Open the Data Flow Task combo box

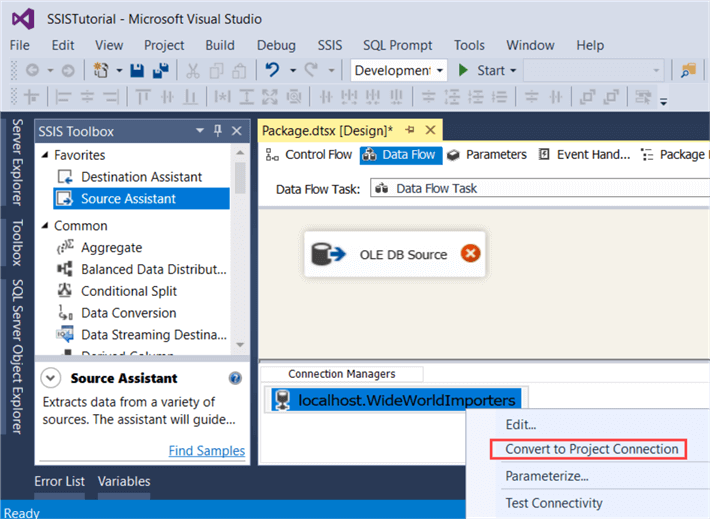click(540, 188)
